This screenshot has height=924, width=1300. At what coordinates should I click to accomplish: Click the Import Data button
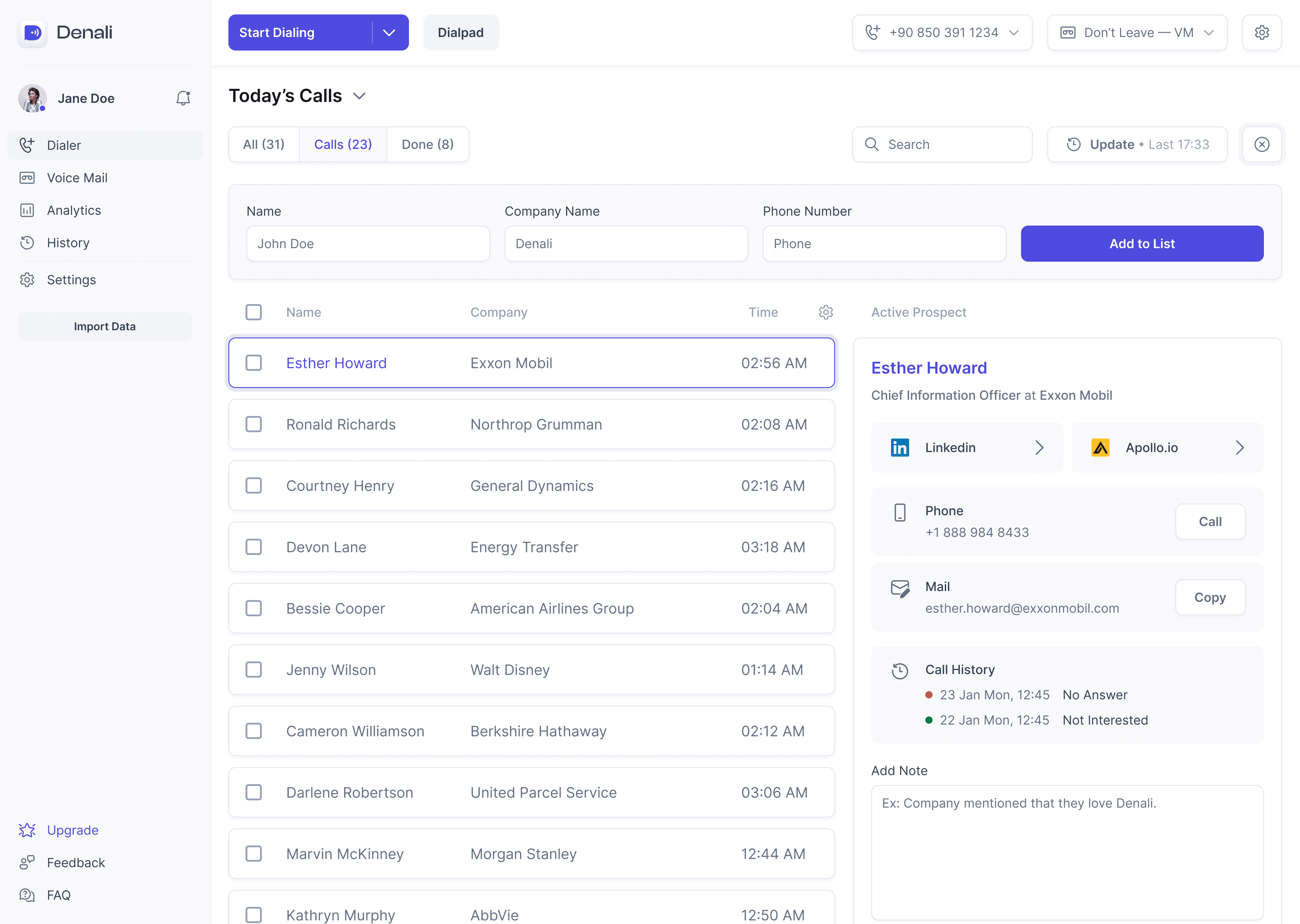click(x=105, y=327)
